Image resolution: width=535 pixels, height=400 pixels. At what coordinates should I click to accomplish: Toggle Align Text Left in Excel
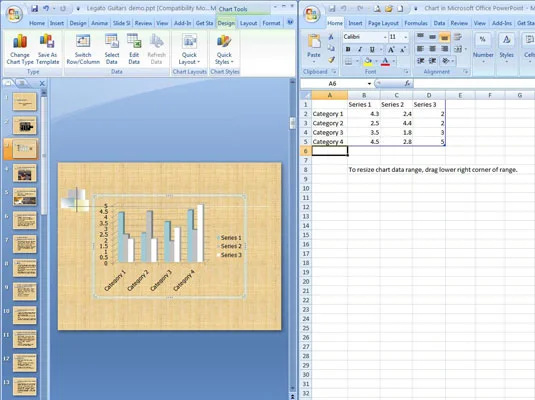click(x=420, y=49)
